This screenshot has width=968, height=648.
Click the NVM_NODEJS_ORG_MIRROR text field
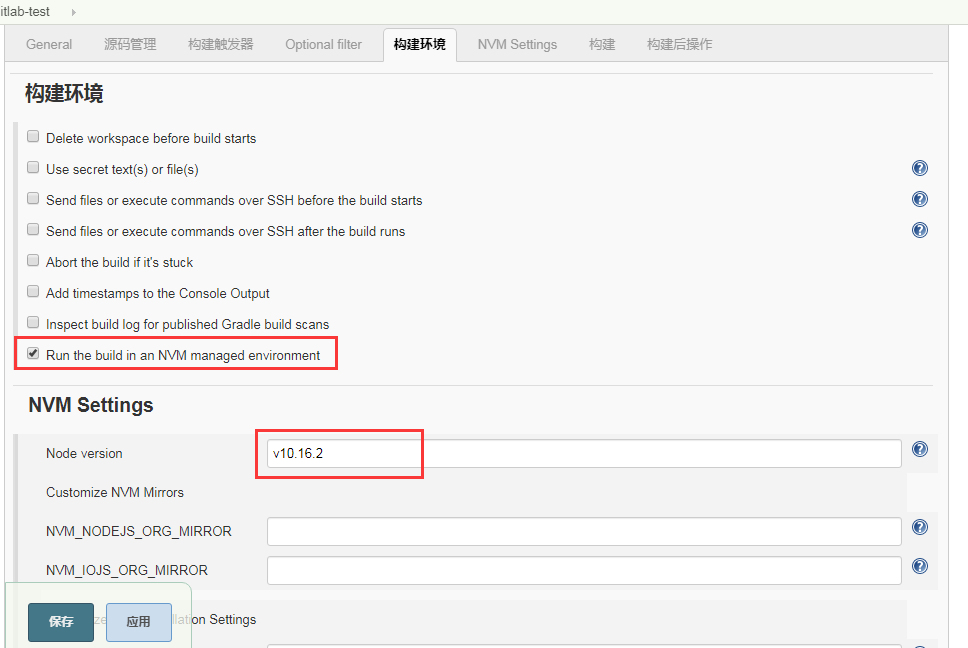tap(584, 531)
